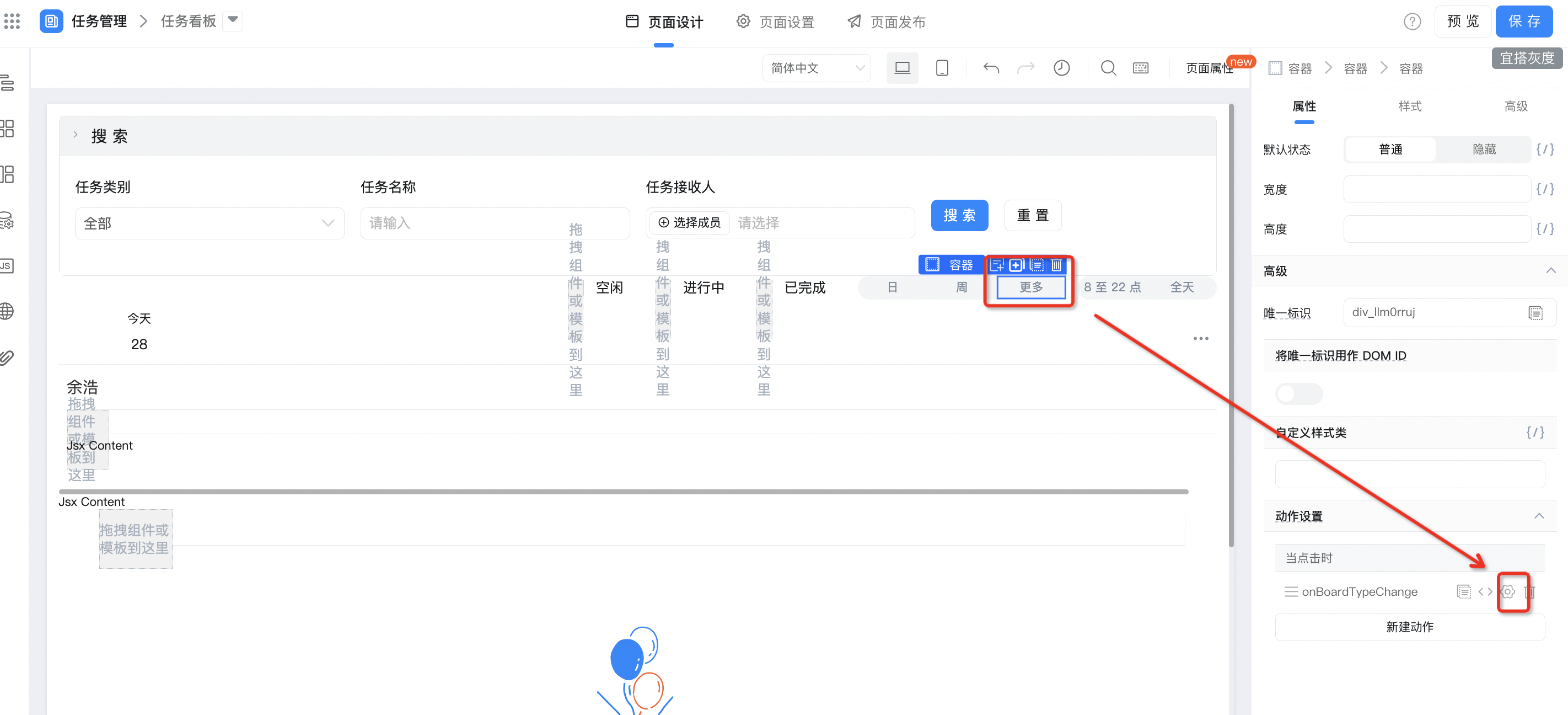Switch to mobile phone preview
Viewport: 1568px width, 715px height.
pyautogui.click(x=942, y=68)
